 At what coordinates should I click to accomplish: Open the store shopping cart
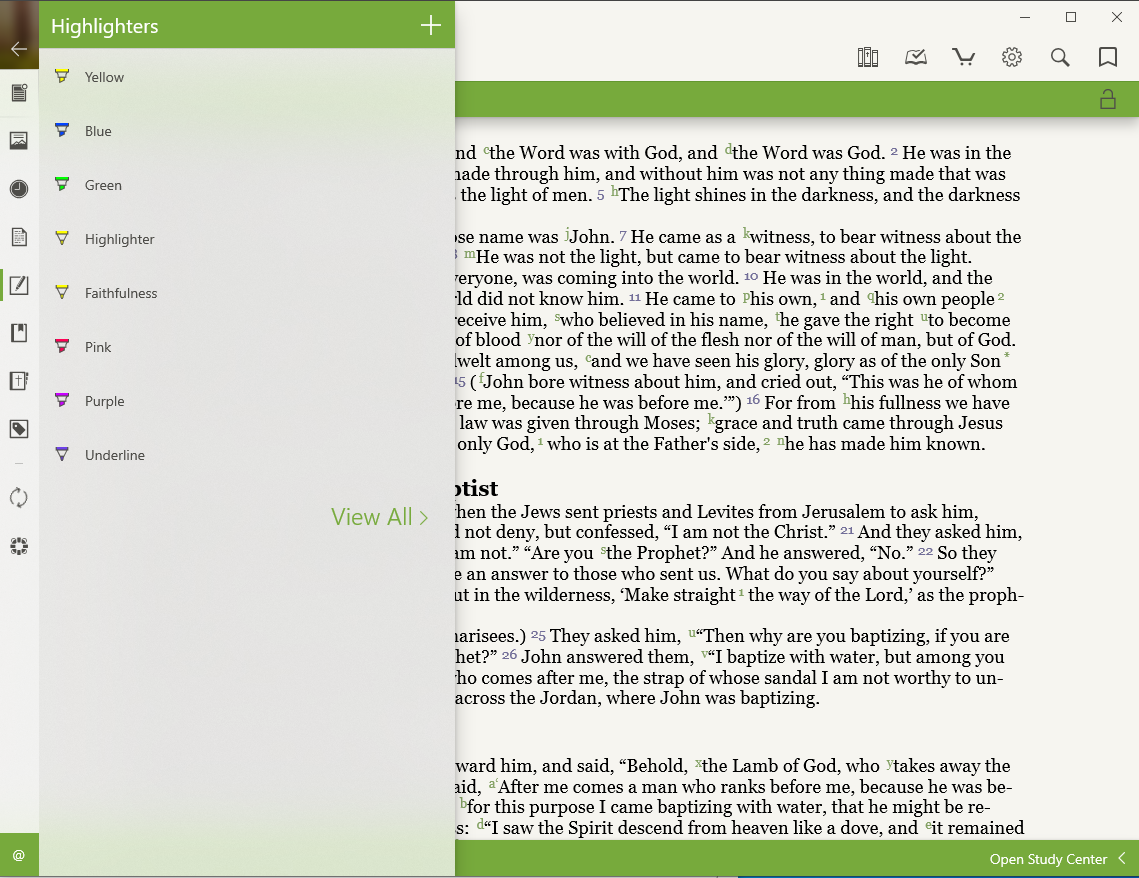coord(964,57)
